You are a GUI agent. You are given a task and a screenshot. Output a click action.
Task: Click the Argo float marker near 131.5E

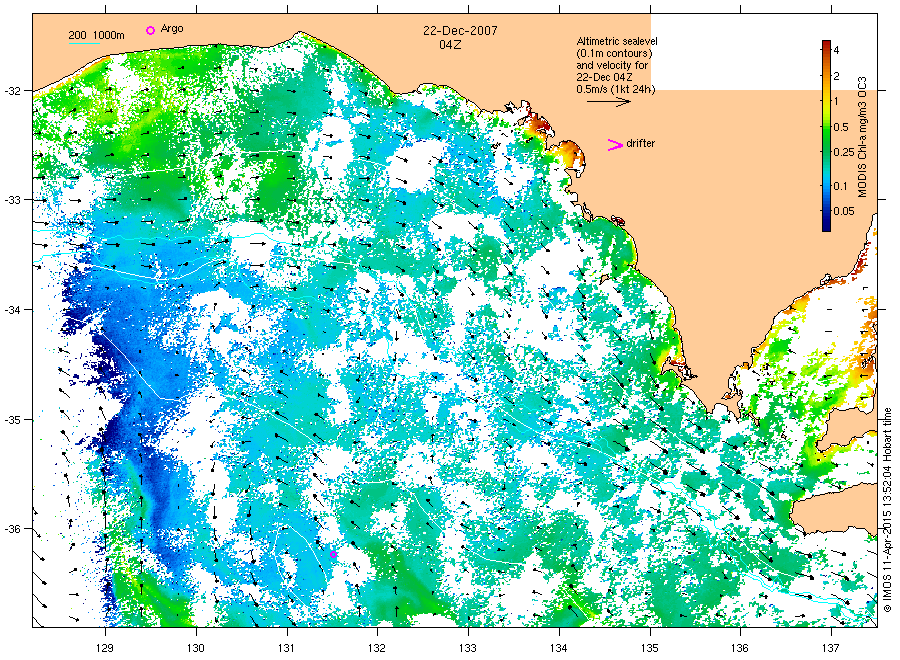pos(333,554)
